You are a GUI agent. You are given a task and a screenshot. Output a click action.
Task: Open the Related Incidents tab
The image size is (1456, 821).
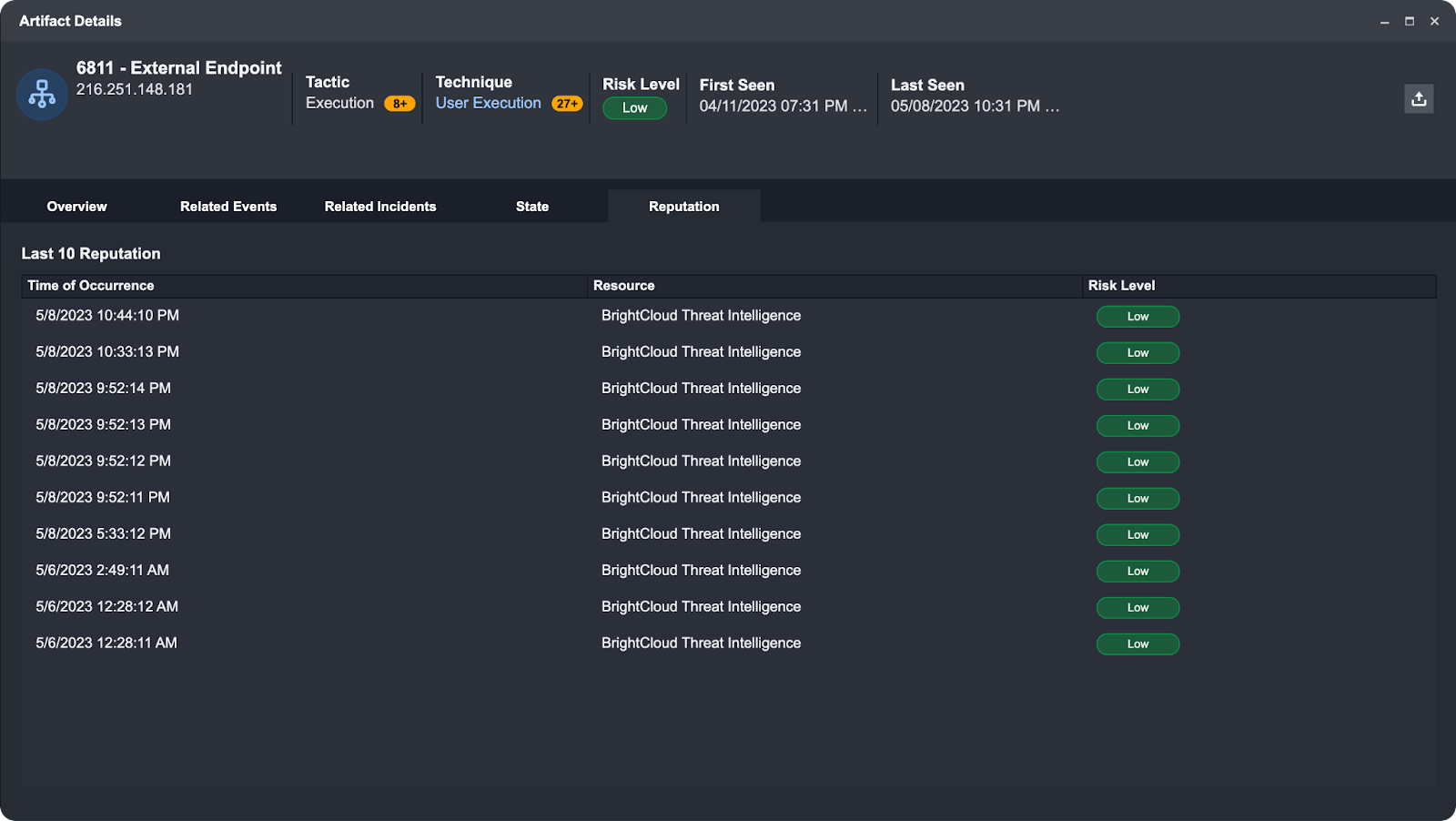[x=380, y=207]
